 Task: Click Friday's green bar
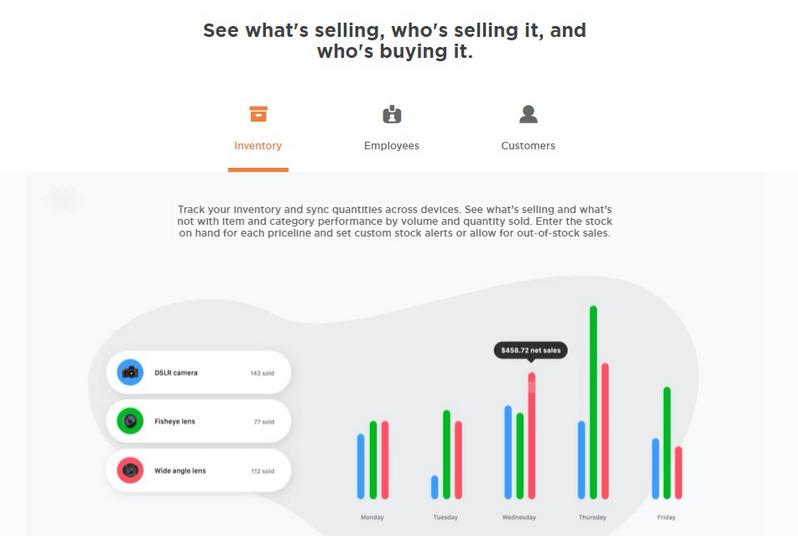pyautogui.click(x=667, y=443)
